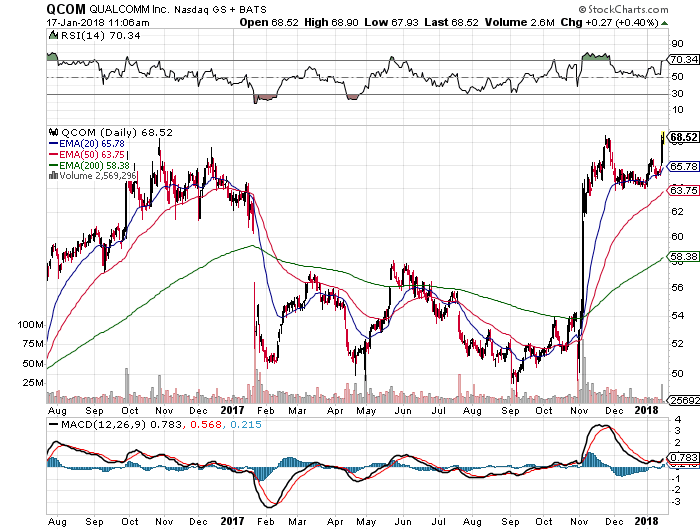
Task: Click the green EMA(200) line marker
Action: pyautogui.click(x=53, y=165)
